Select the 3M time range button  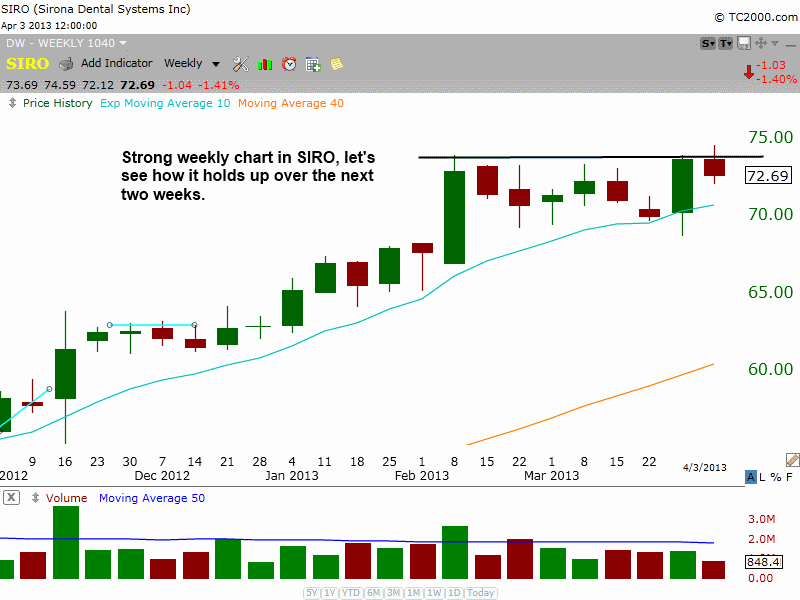(x=393, y=593)
